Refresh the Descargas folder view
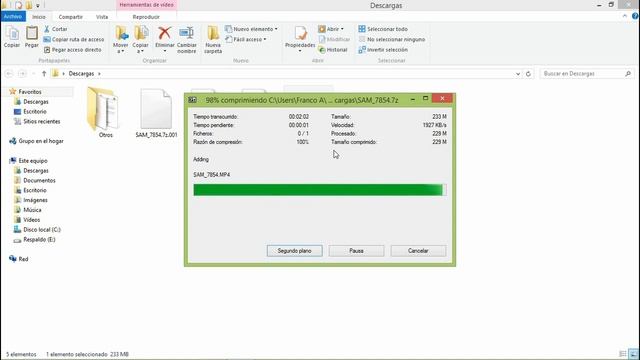The width and height of the screenshot is (640, 360). pyautogui.click(x=528, y=74)
